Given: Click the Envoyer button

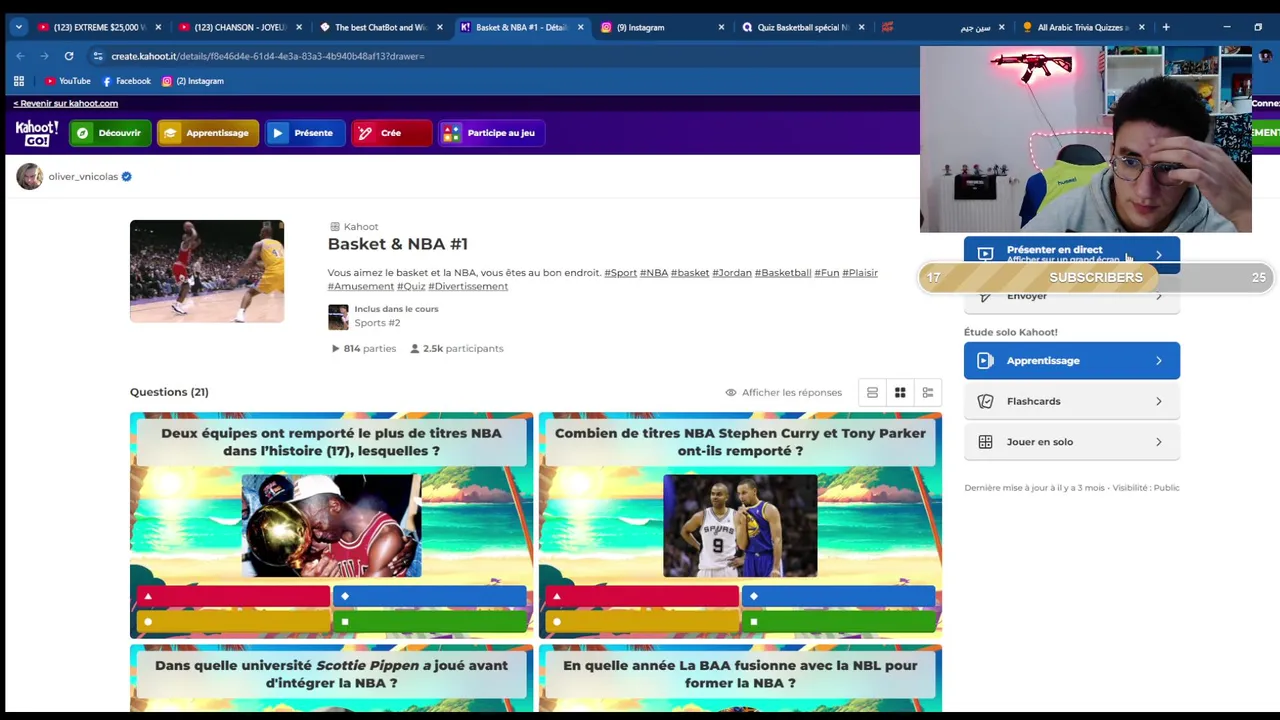Looking at the screenshot, I should pyautogui.click(x=1072, y=296).
